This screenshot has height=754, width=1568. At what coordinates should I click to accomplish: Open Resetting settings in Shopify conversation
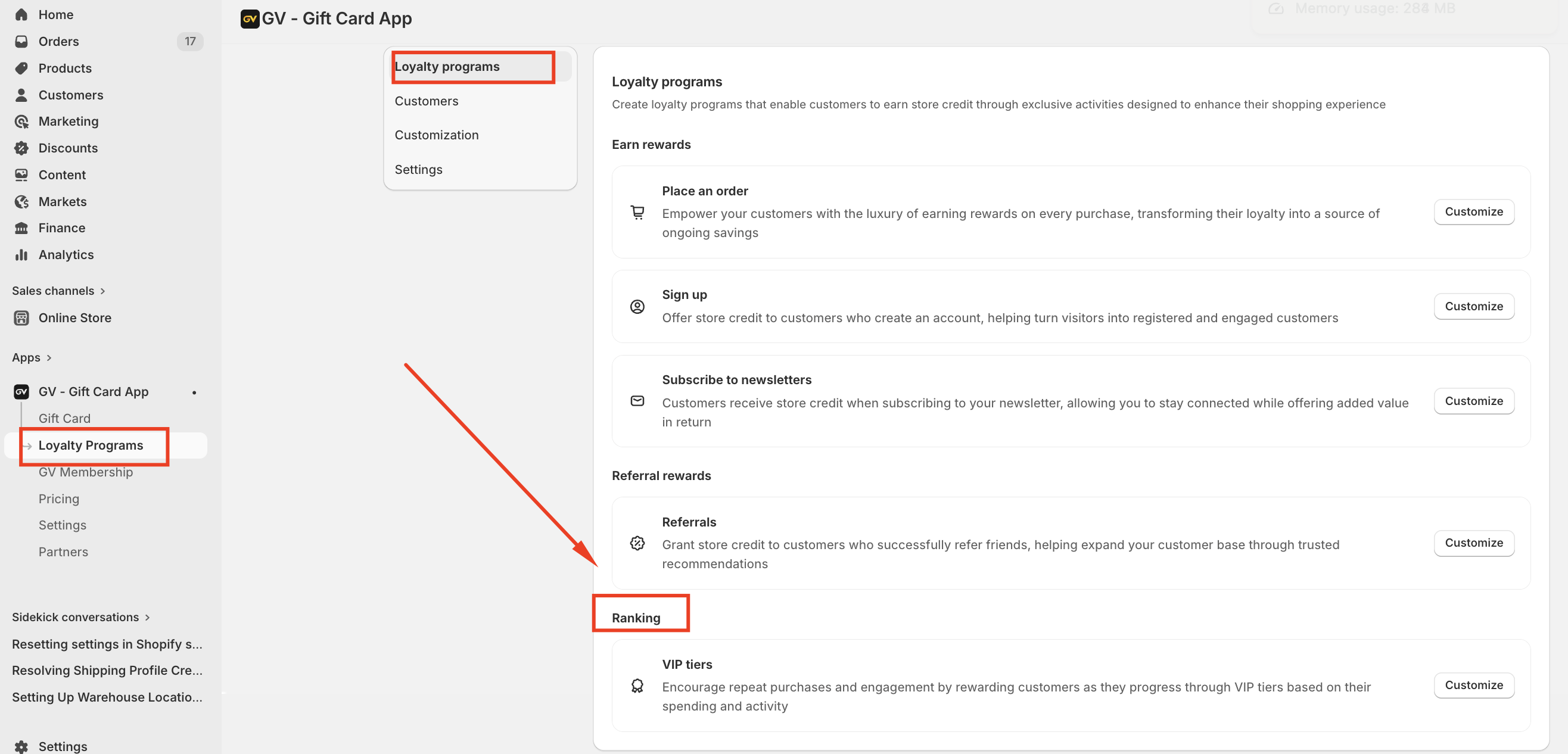point(107,644)
